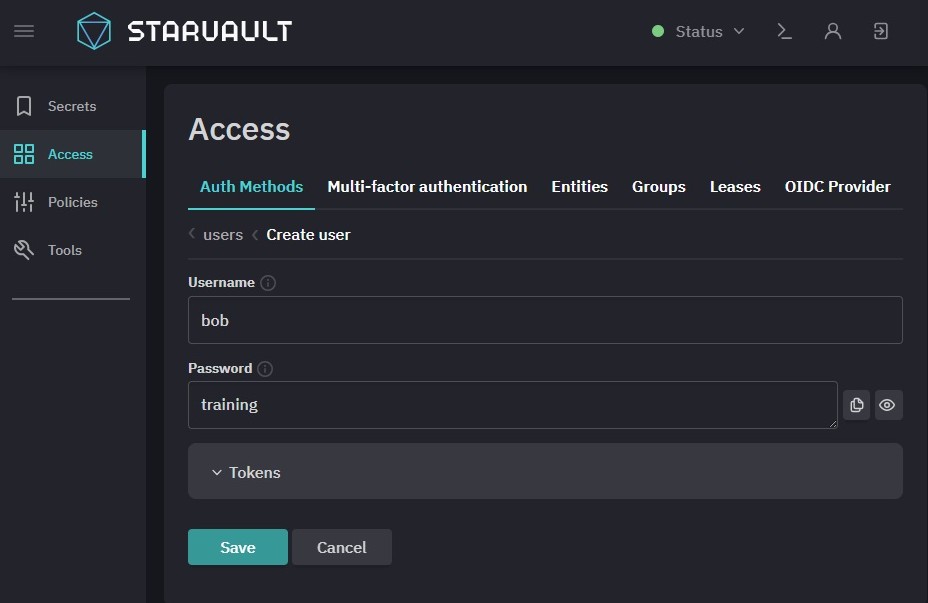Open the hamburger navigation menu
The image size is (928, 603).
[x=24, y=31]
